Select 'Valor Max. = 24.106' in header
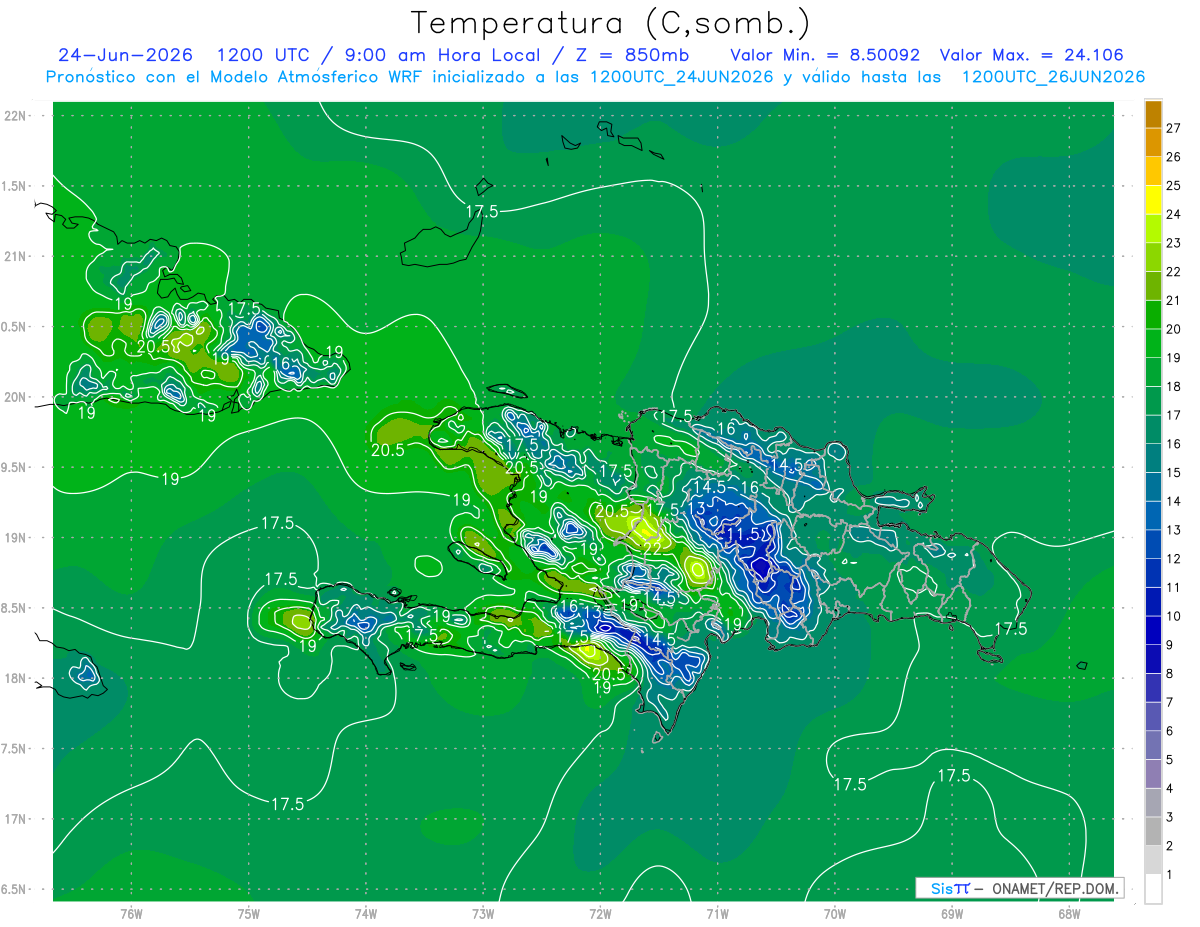 [1032, 55]
